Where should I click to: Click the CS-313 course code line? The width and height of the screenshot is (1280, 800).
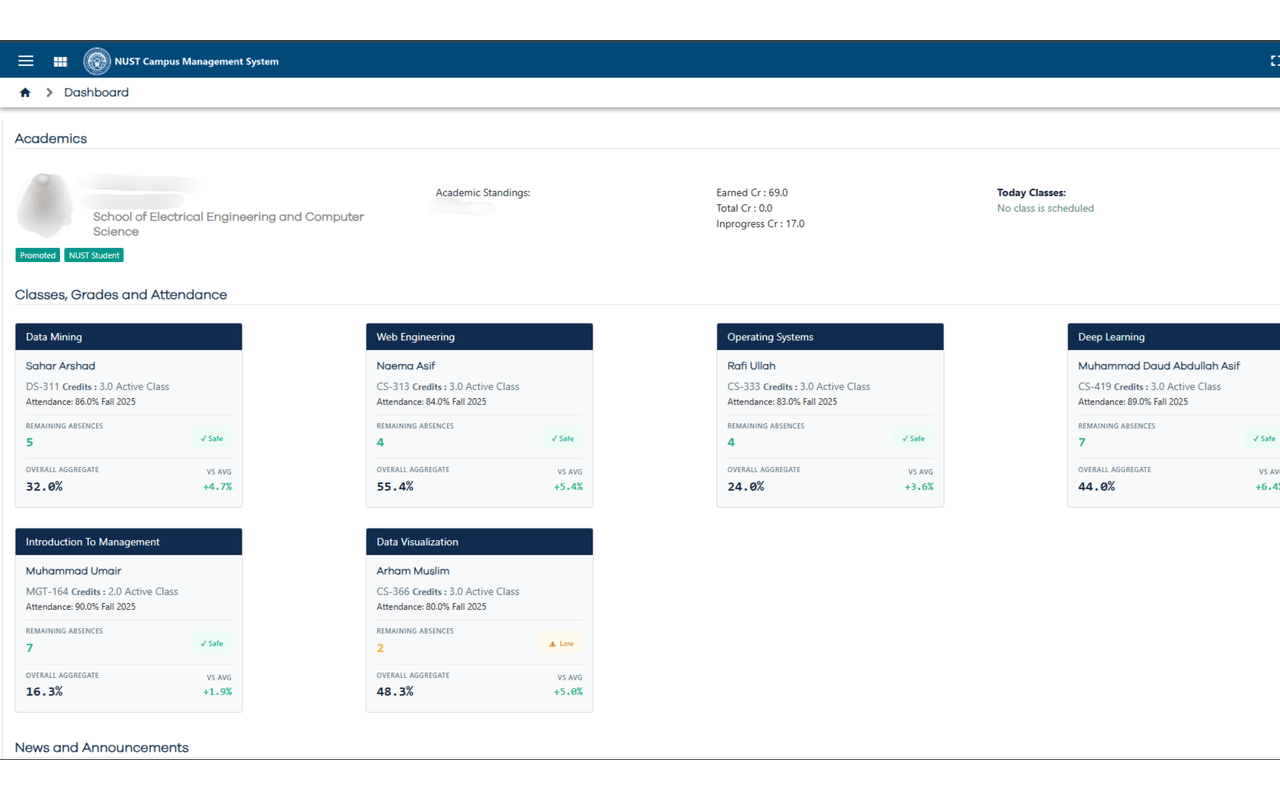pos(448,387)
